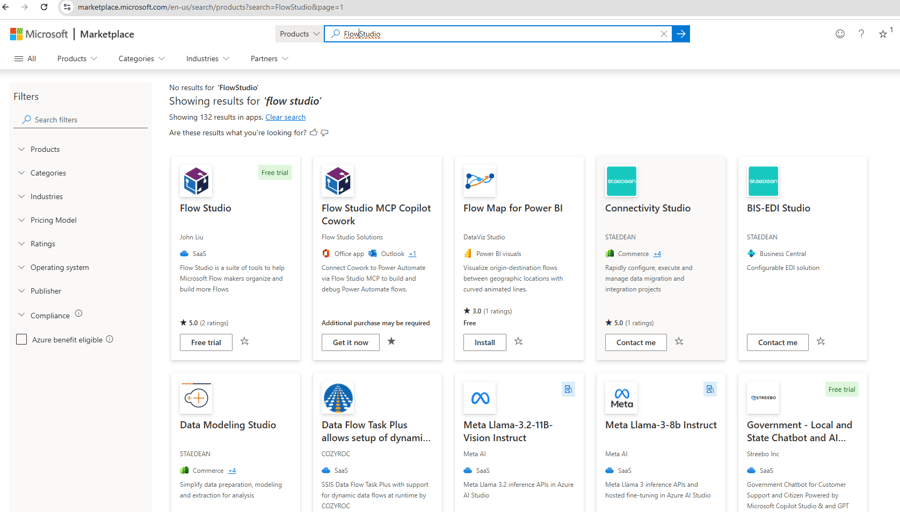900x512 pixels.
Task: Click the Marketplace header title
Action: (x=107, y=34)
